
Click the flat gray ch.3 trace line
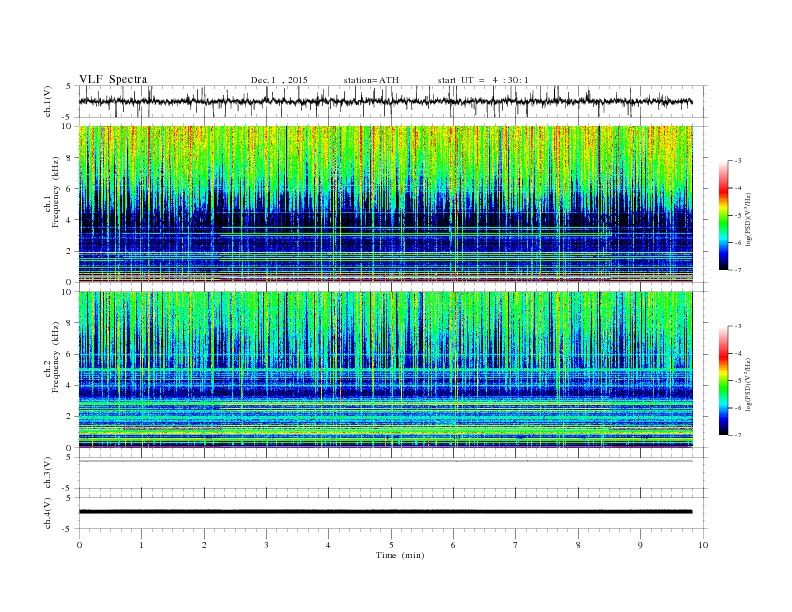pyautogui.click(x=385, y=461)
